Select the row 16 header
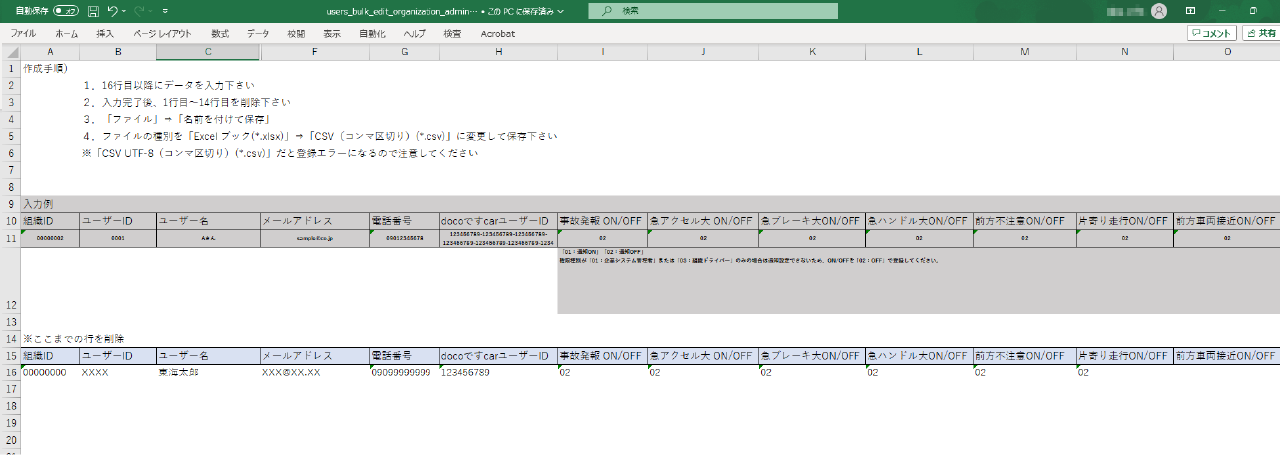Viewport: 1280px width, 455px height. (x=10, y=372)
